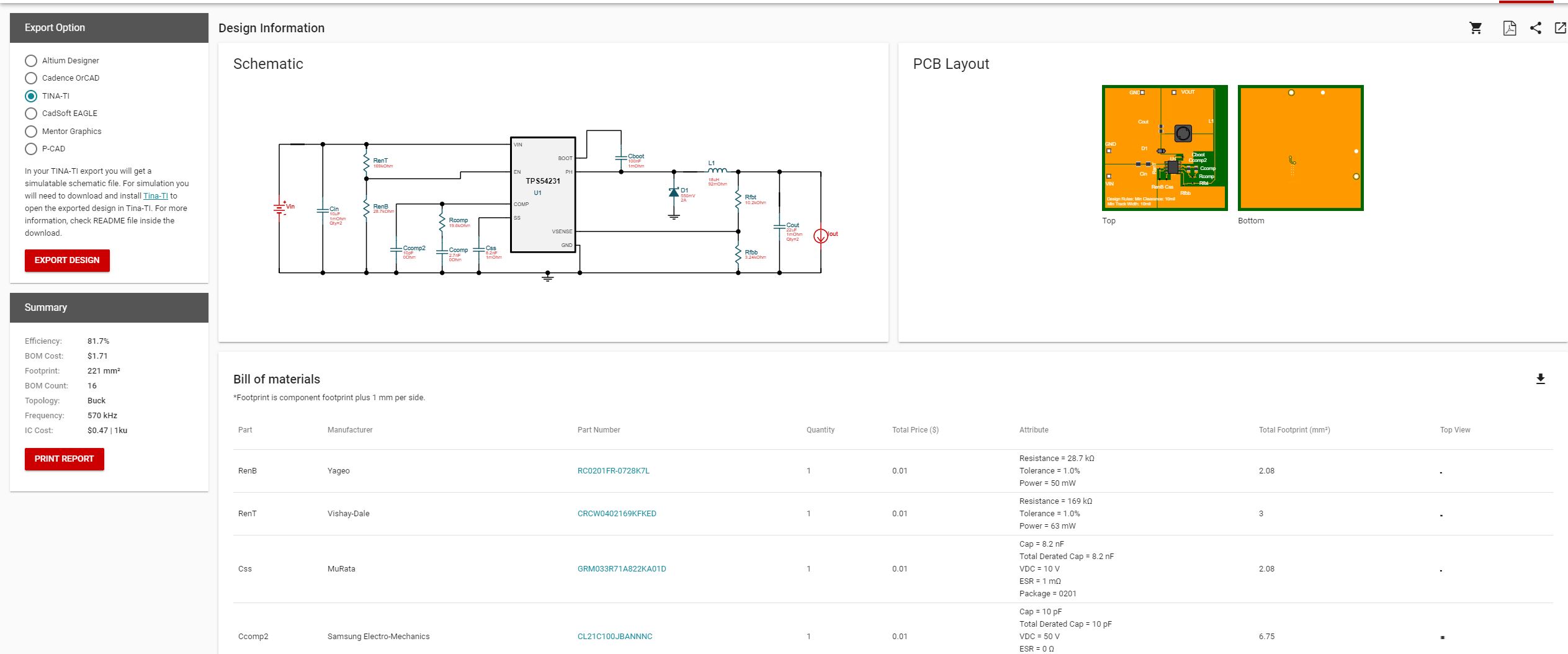Click the Summary panel header

click(109, 308)
